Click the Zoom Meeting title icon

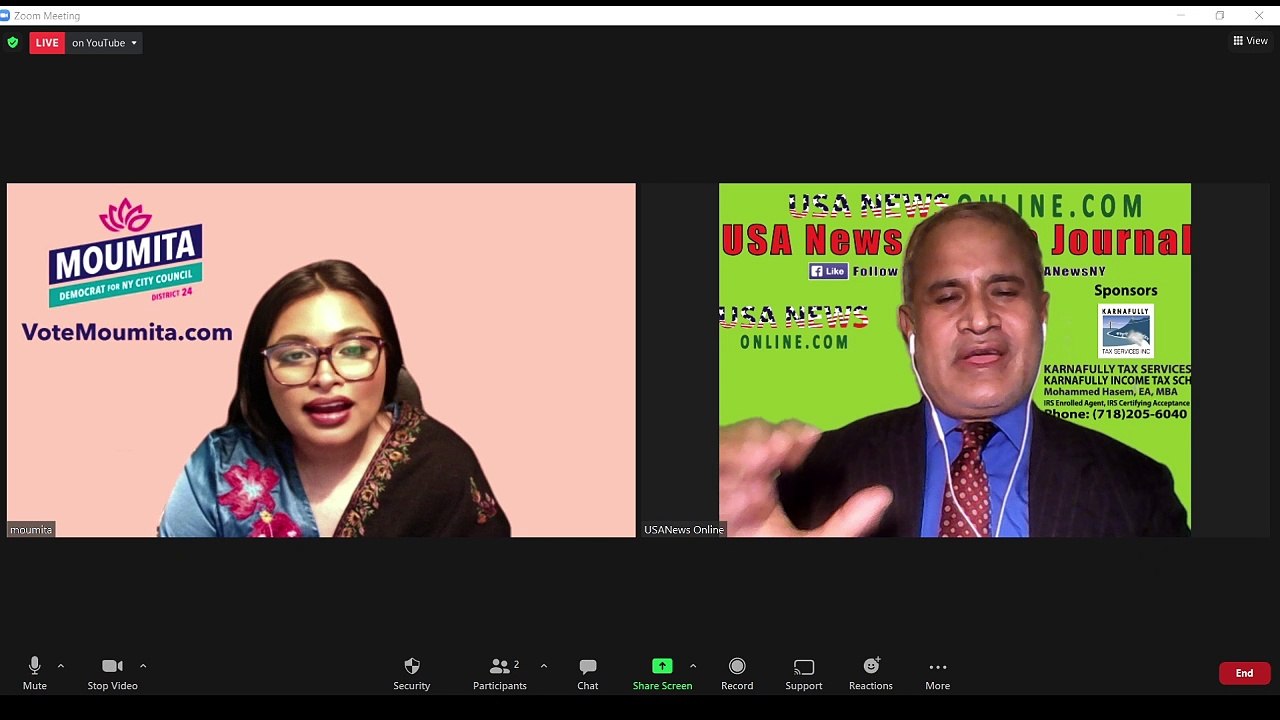pos(6,15)
